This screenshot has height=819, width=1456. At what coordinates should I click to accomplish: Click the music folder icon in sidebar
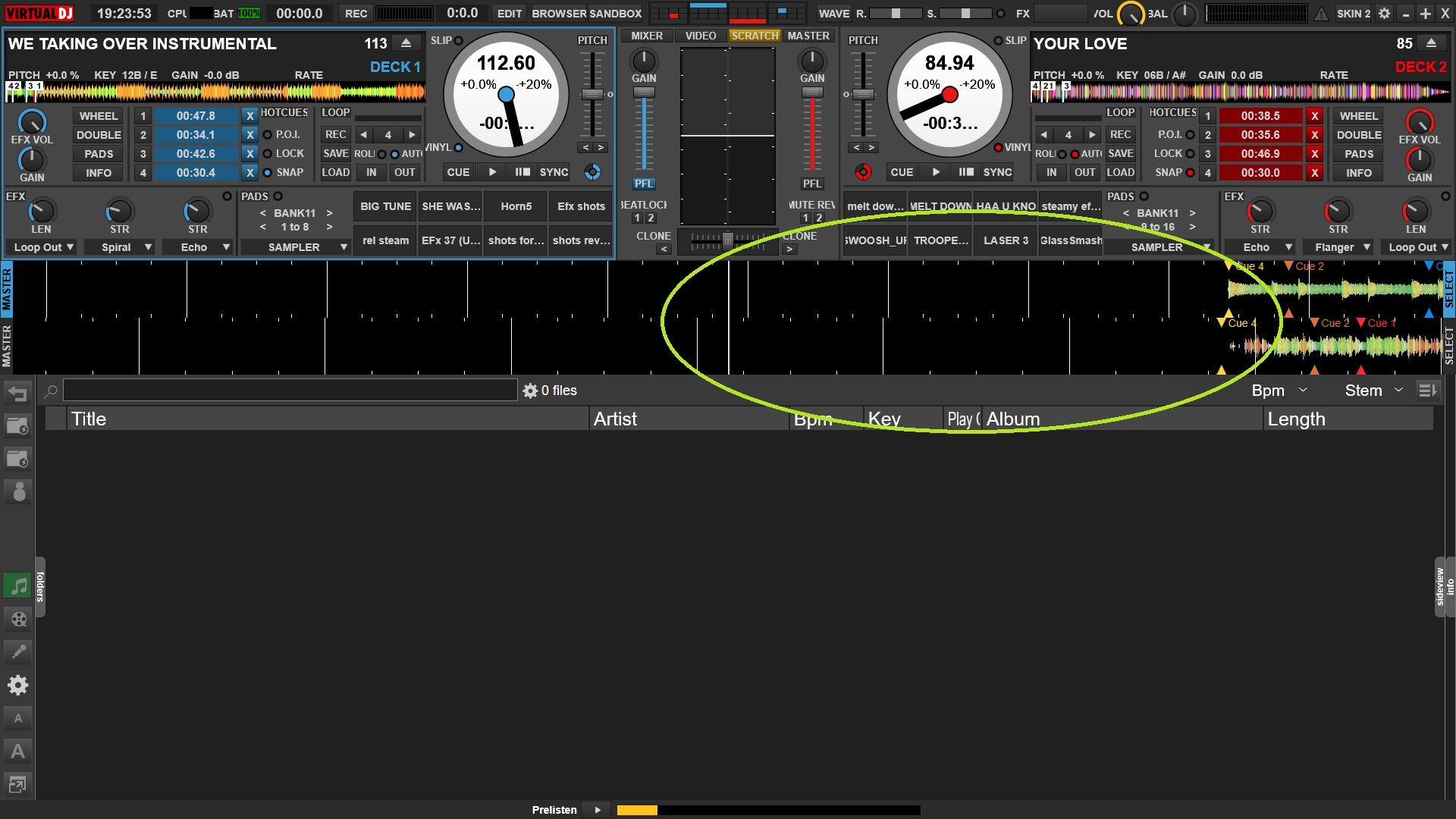tap(18, 586)
